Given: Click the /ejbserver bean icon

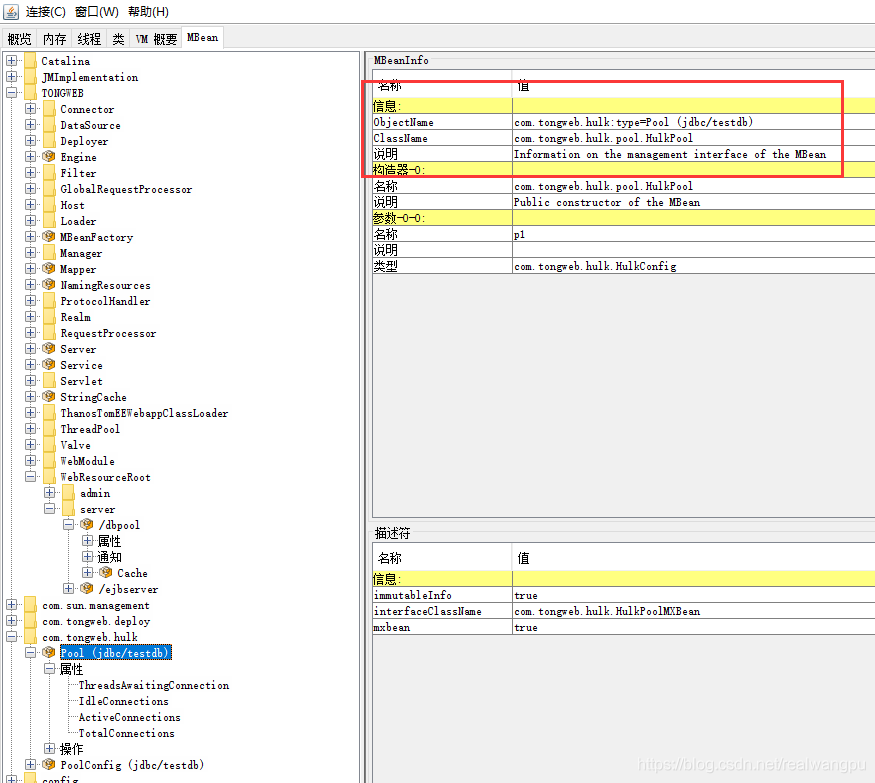Looking at the screenshot, I should pyautogui.click(x=85, y=589).
